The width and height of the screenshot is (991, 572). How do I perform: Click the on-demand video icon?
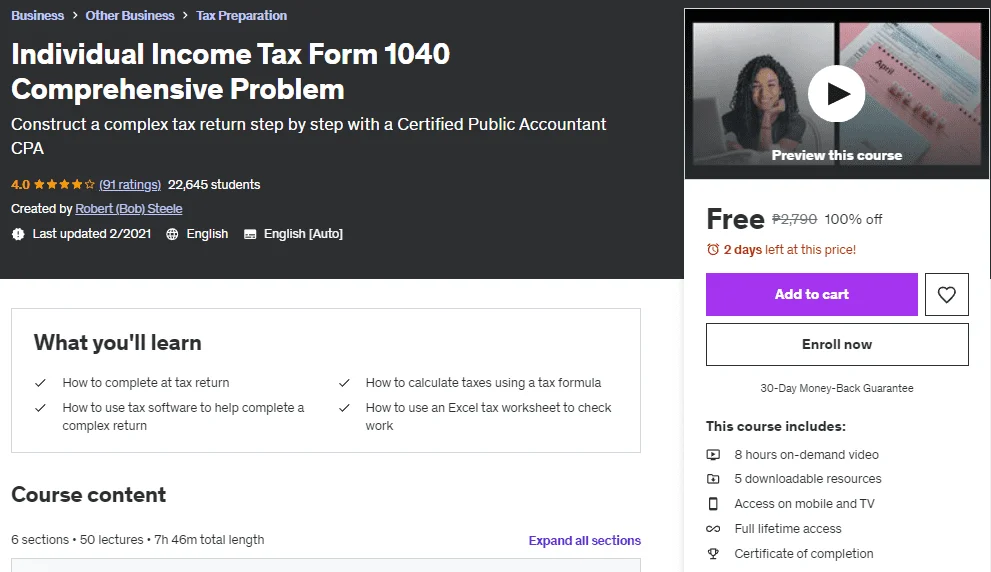pos(713,454)
